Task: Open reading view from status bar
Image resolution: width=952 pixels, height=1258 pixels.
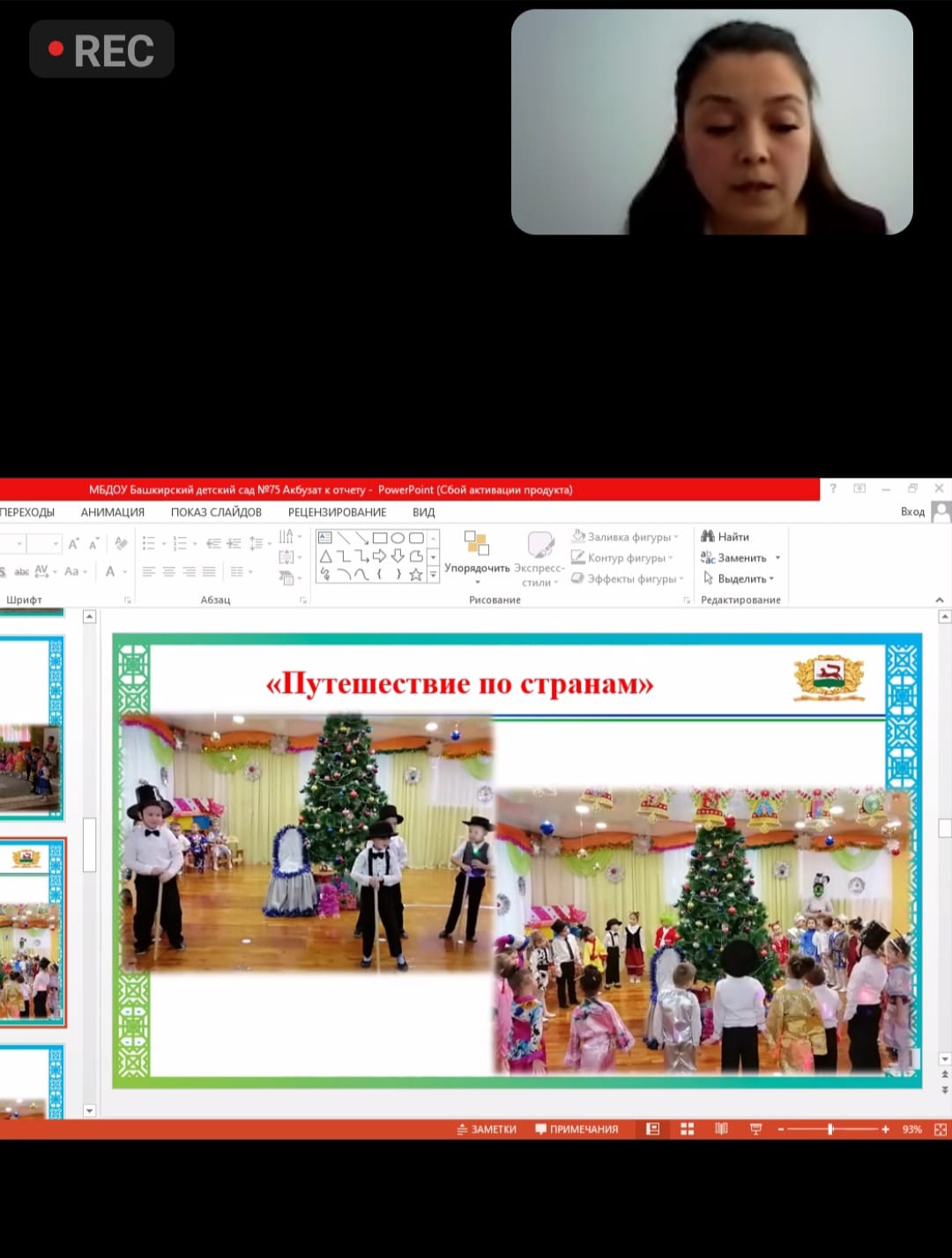Action: point(721,1129)
